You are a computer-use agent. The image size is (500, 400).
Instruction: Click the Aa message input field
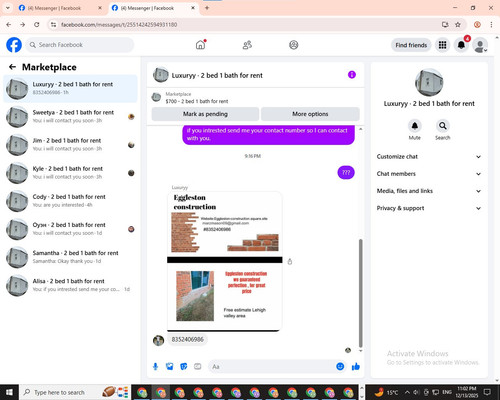pos(272,367)
